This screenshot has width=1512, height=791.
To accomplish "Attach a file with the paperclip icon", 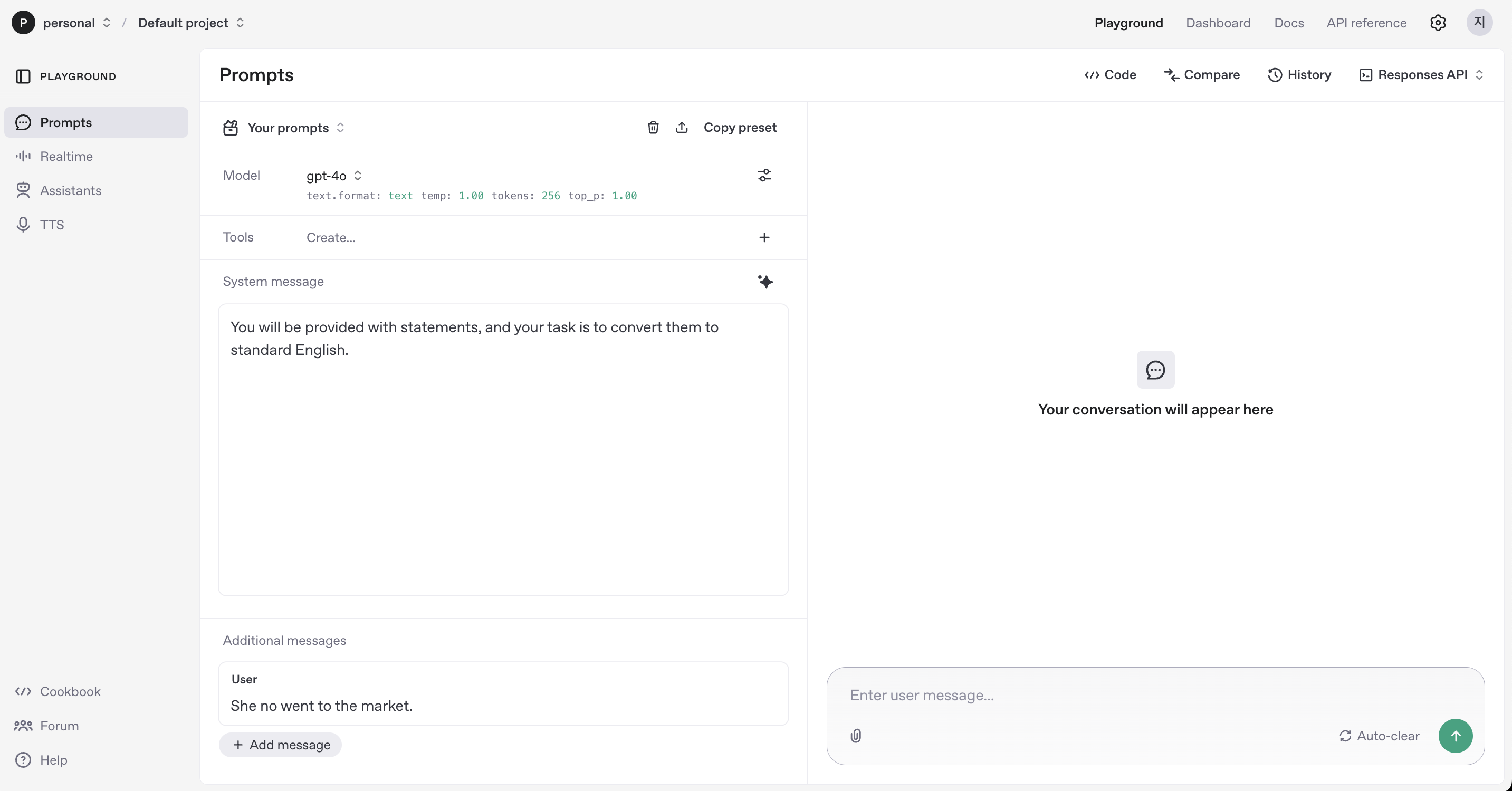I will (855, 736).
